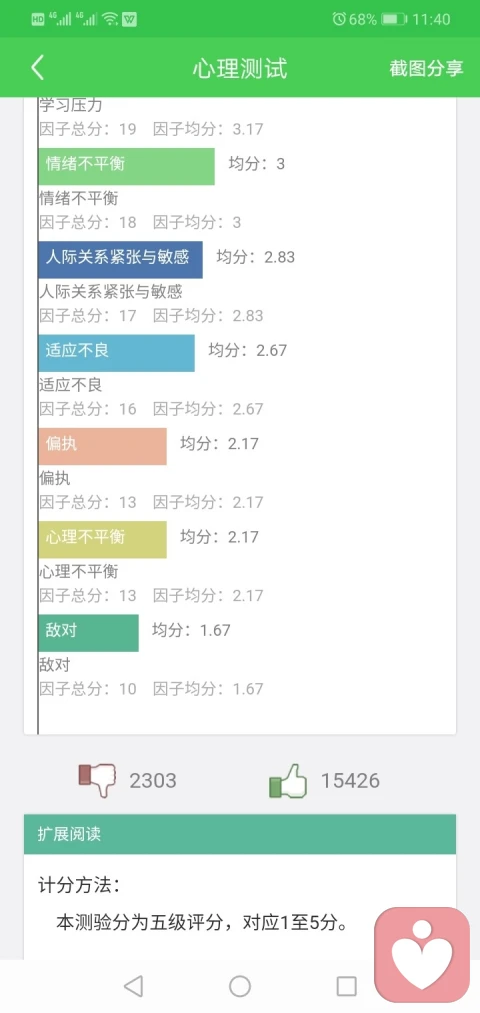480x1013 pixels.
Task: Tap Android back triangle navigation button
Action: pyautogui.click(x=133, y=986)
